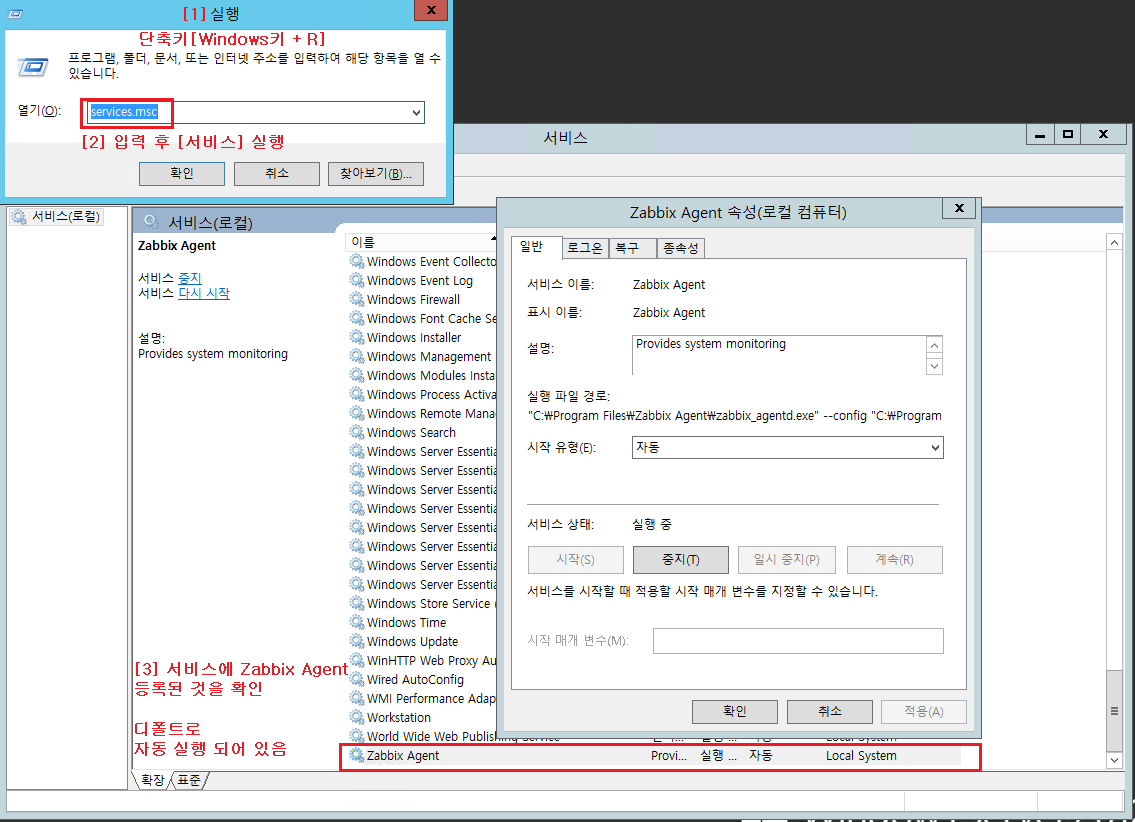Click gear icon beside Windows Management
Screen dimensions: 1135x822
(357, 356)
